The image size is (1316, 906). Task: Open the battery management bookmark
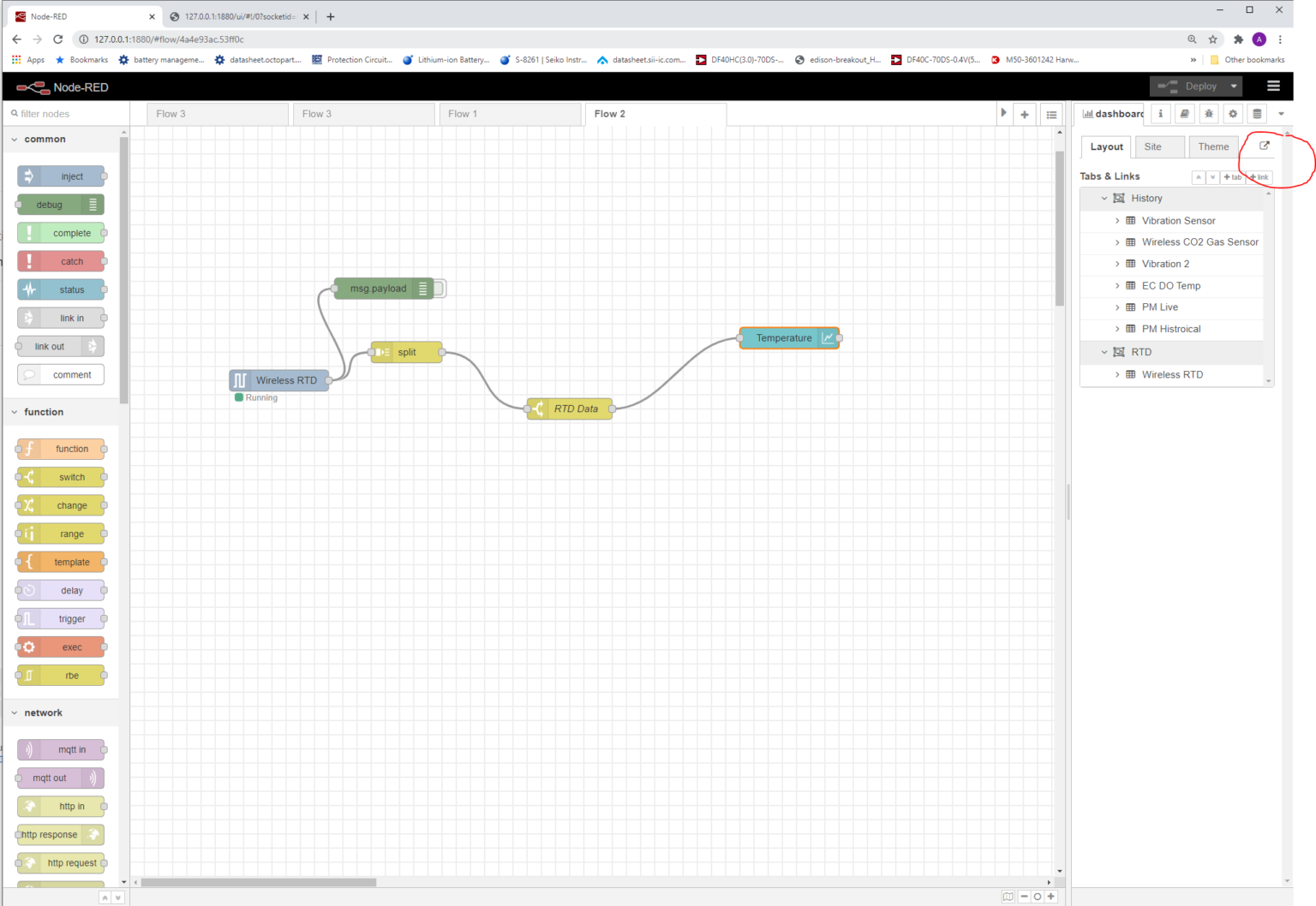(x=161, y=60)
